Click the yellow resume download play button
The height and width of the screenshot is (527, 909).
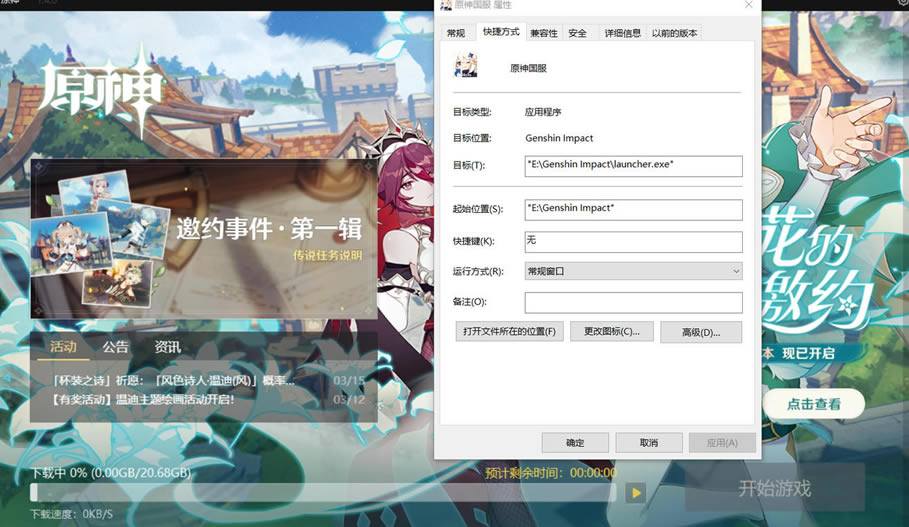click(x=635, y=492)
